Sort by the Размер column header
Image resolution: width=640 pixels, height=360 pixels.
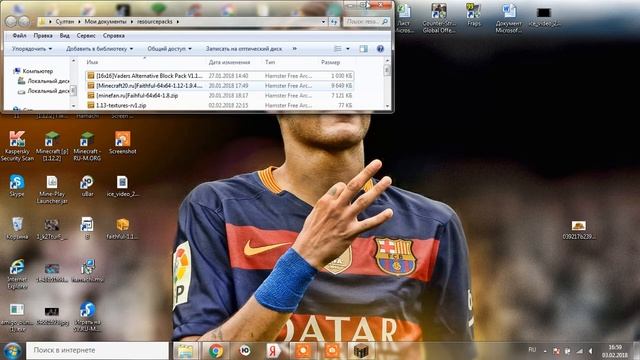(330, 62)
